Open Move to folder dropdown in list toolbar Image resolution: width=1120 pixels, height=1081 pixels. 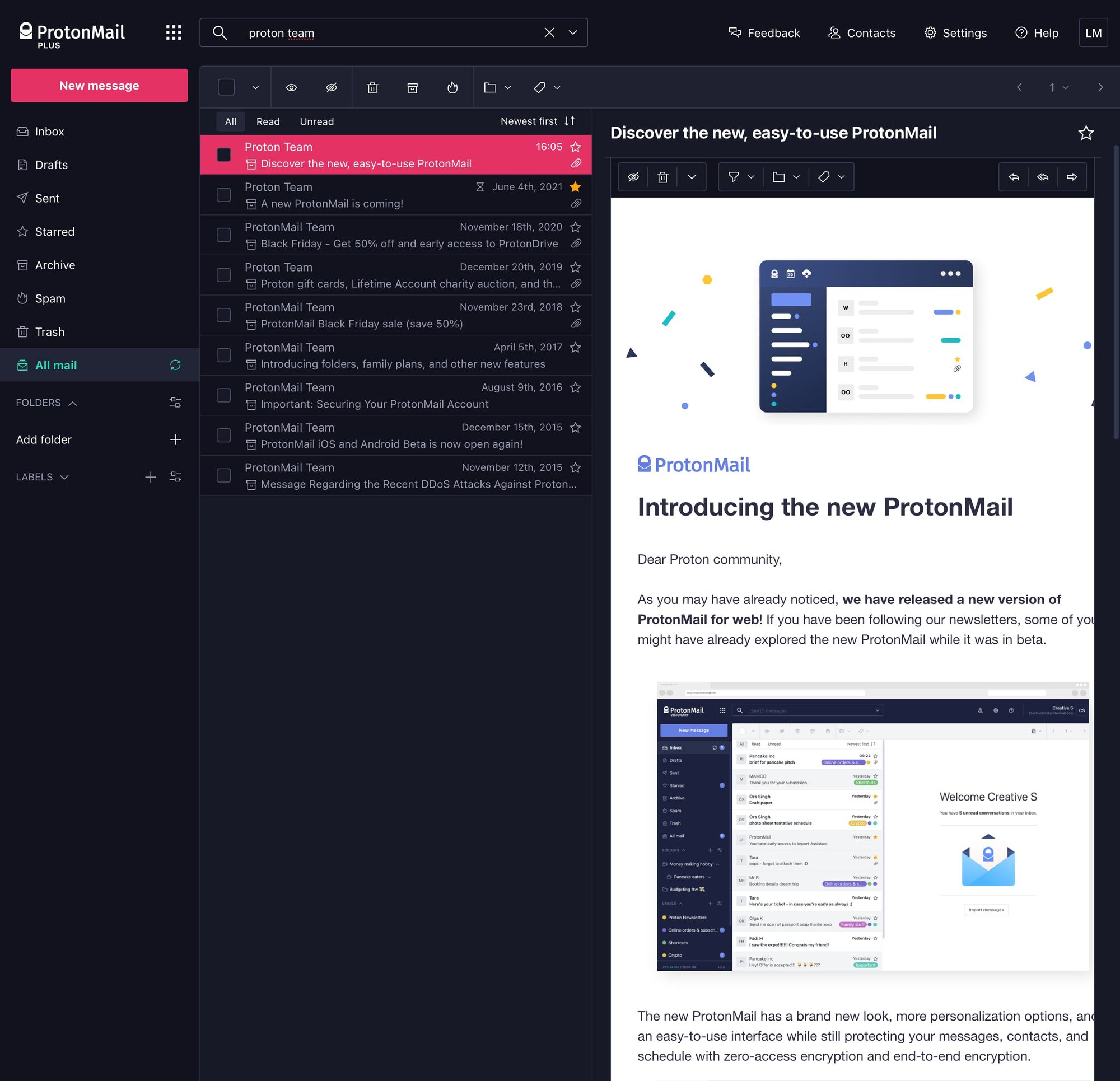tap(497, 87)
